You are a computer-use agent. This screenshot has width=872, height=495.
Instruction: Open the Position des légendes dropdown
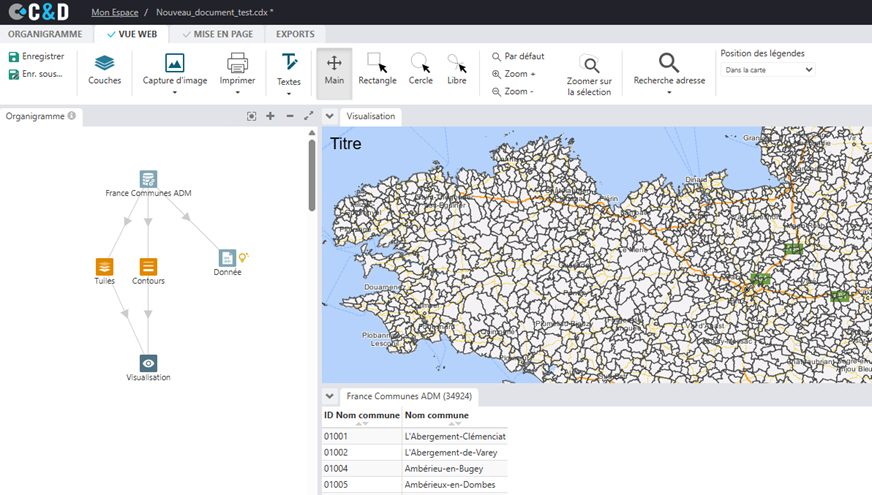point(767,70)
